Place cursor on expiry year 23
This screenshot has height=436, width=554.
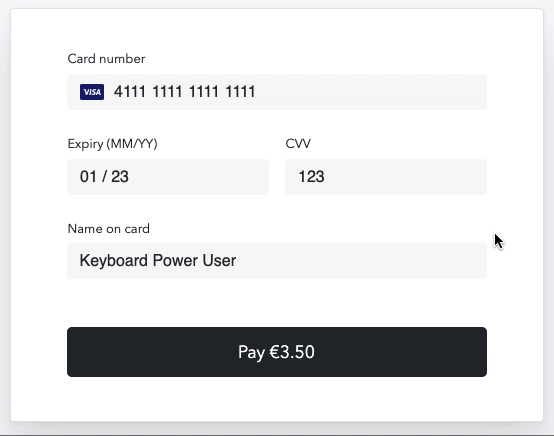[120, 177]
